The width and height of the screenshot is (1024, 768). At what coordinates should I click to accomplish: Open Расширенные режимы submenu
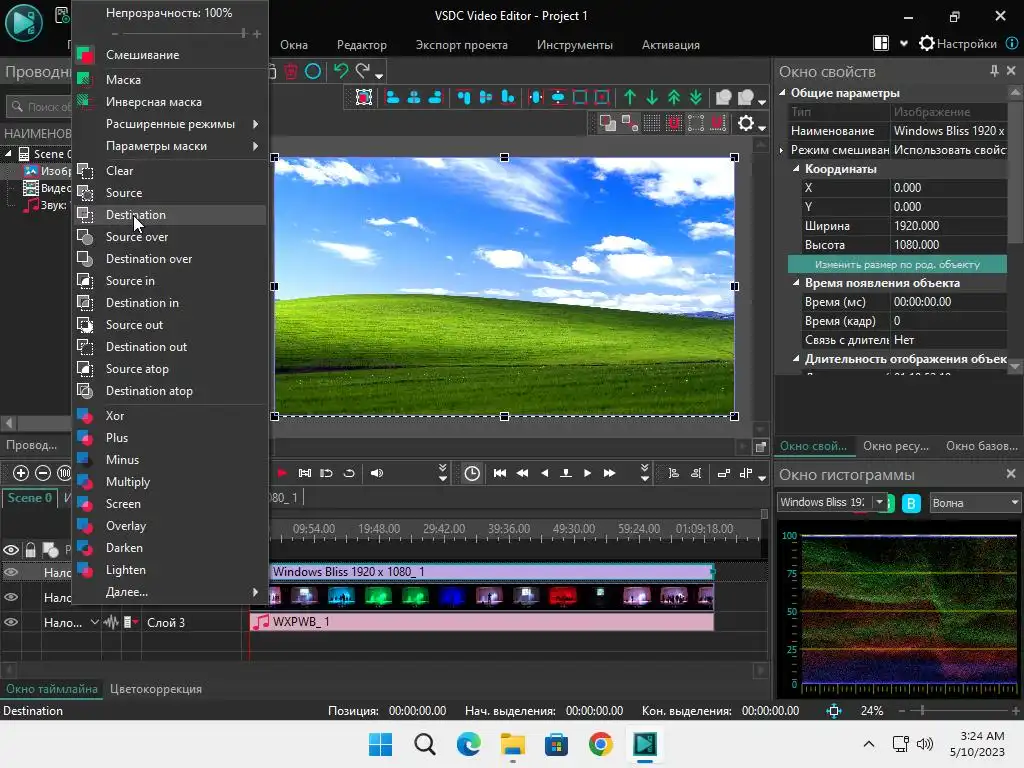click(170, 124)
